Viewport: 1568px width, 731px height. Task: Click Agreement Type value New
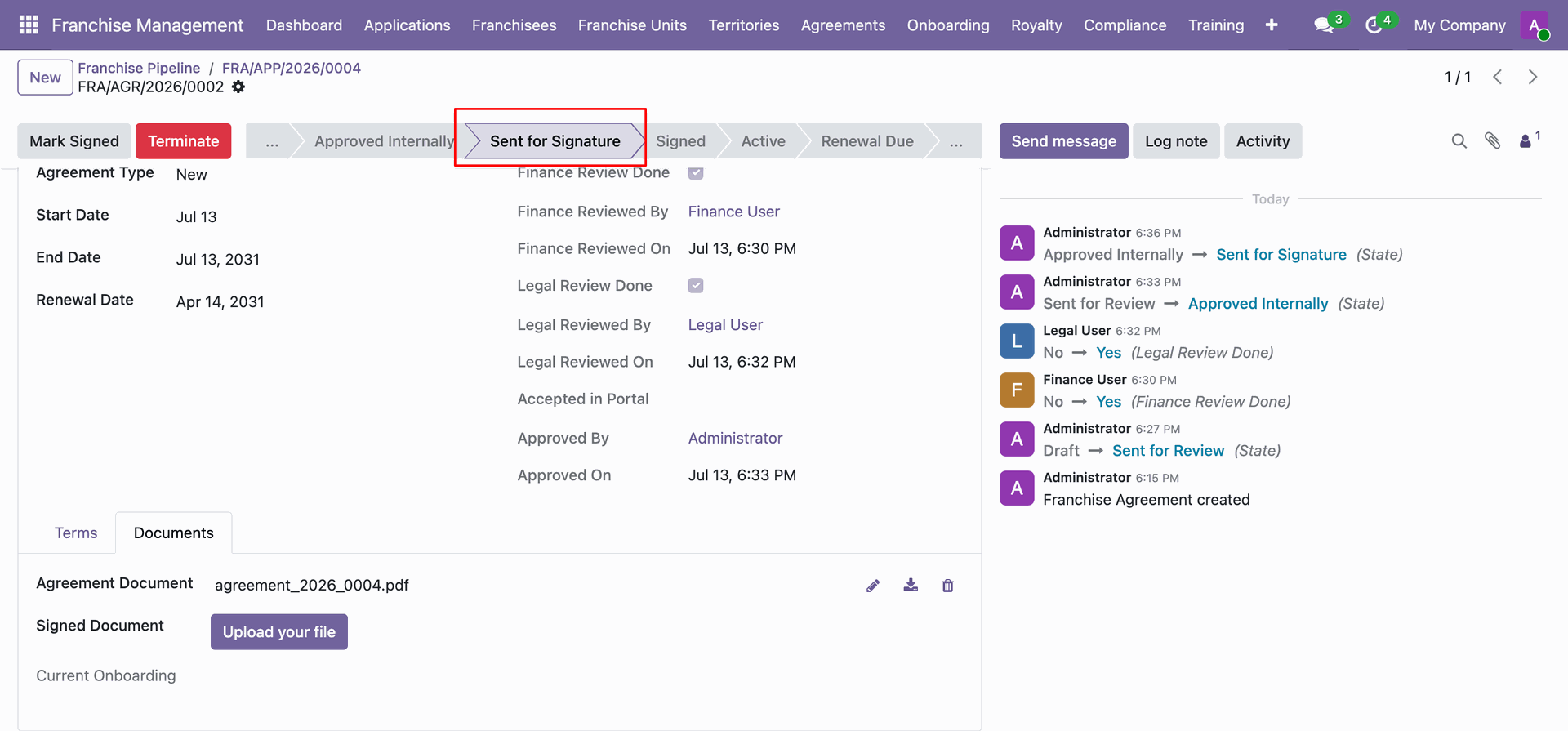(192, 175)
